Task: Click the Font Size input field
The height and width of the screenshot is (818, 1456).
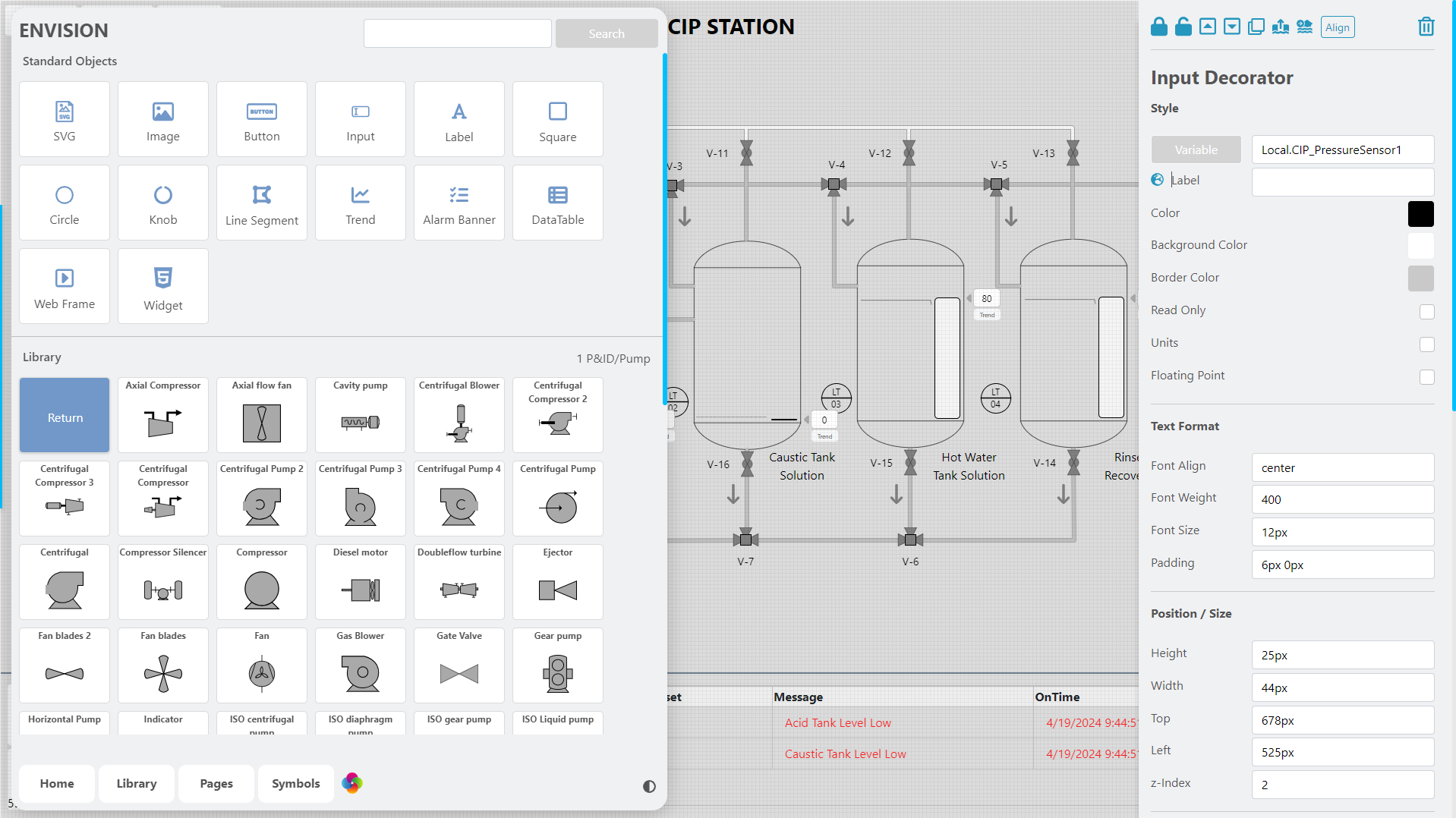Action: [x=1342, y=532]
